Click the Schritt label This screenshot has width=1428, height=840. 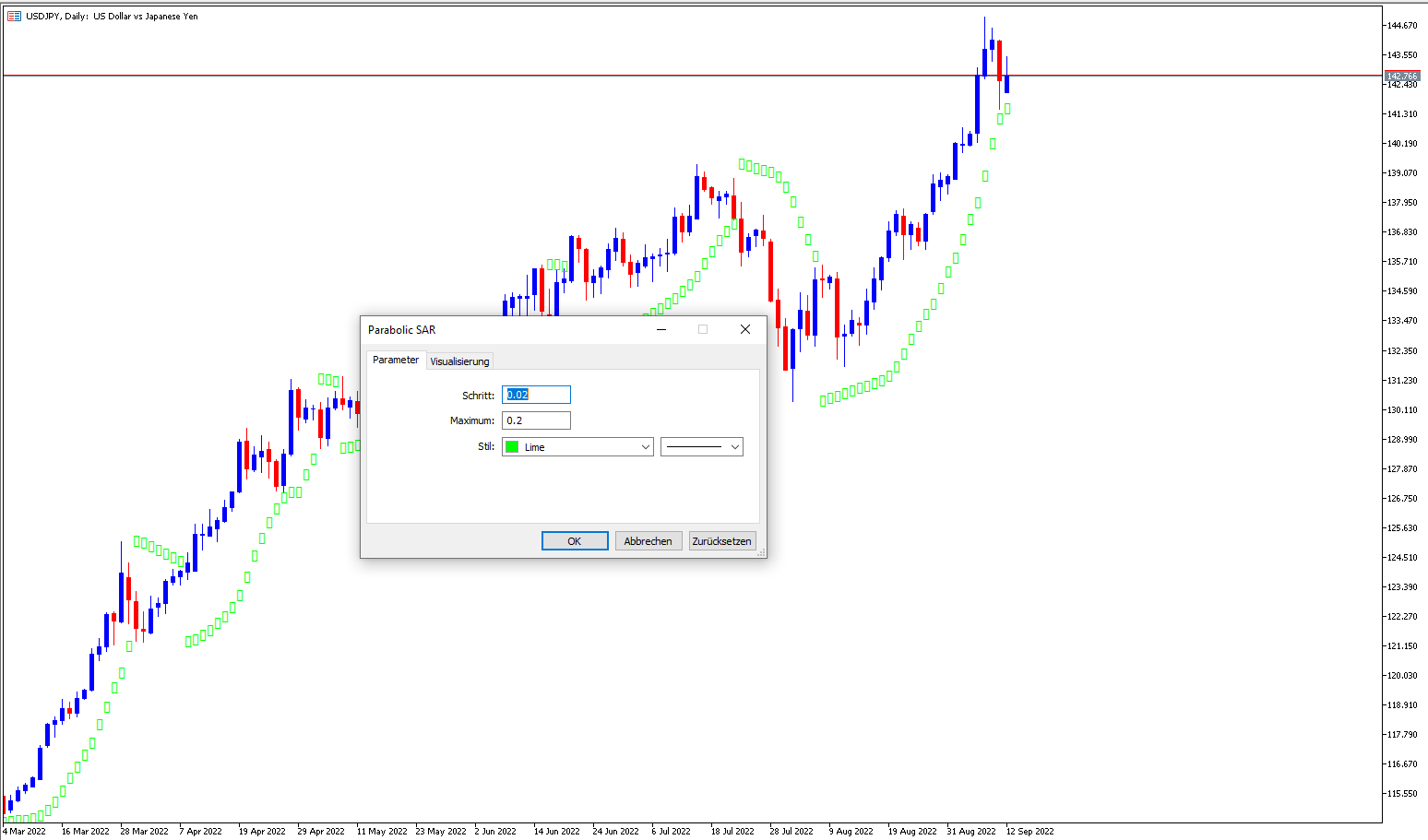(478, 396)
